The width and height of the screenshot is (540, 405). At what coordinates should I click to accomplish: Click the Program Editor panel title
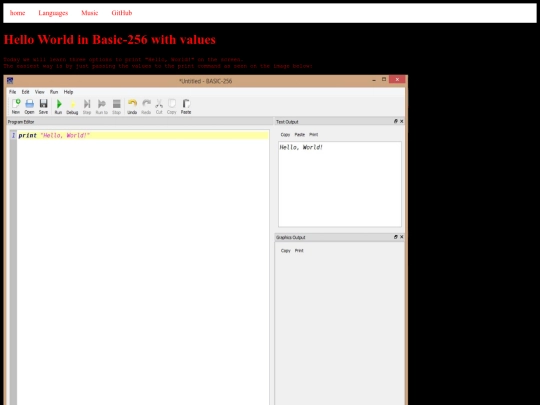pos(21,122)
